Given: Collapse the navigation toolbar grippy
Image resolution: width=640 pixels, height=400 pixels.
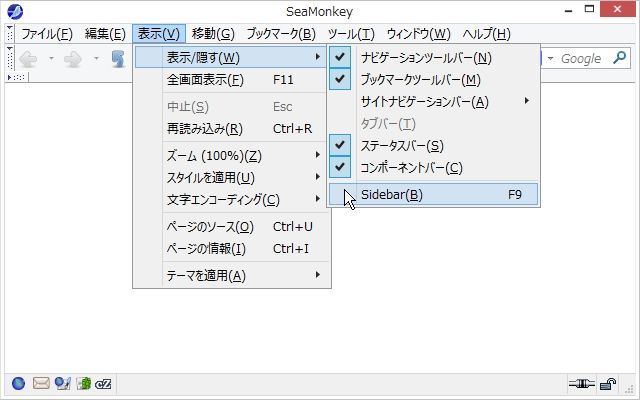Looking at the screenshot, I should 10,58.
